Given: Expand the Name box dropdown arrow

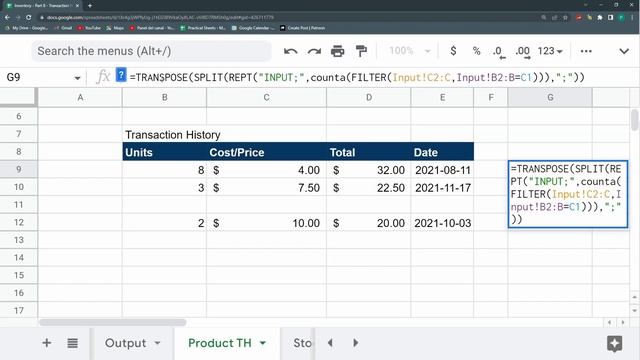Looking at the screenshot, I should (77, 78).
